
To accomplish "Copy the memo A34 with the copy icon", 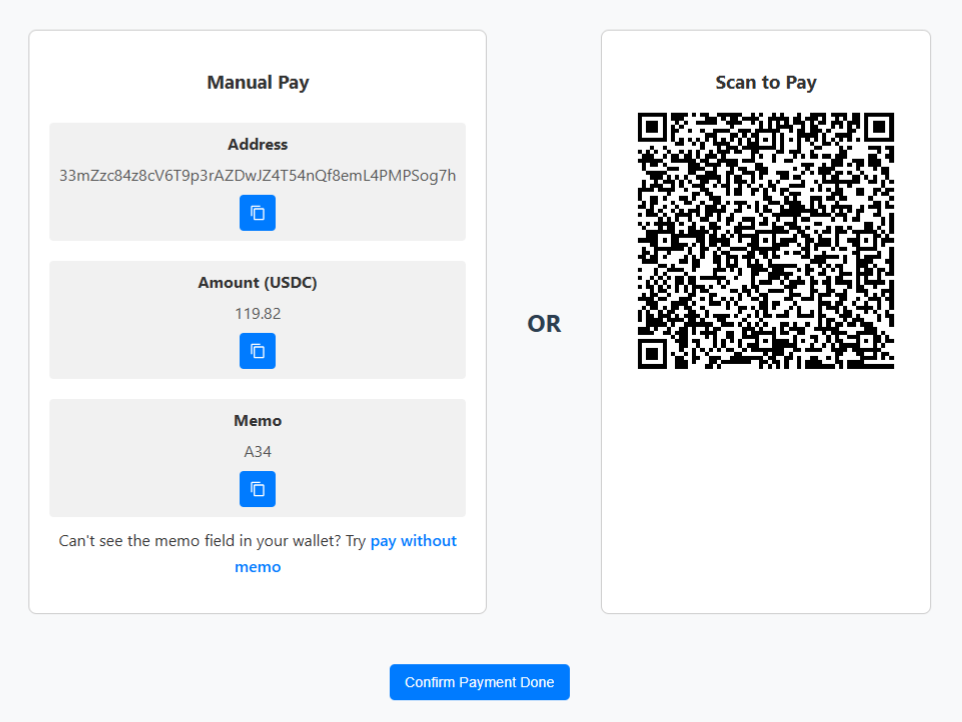I will [x=257, y=489].
